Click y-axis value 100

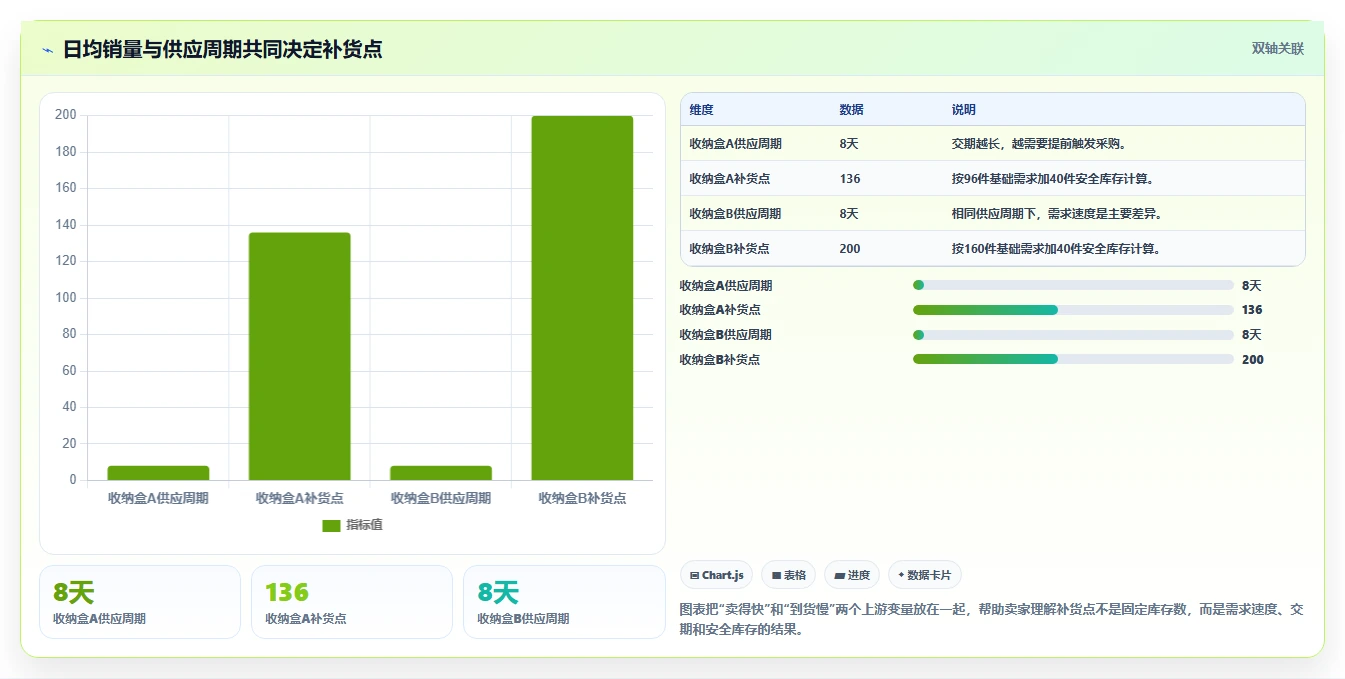pos(66,298)
